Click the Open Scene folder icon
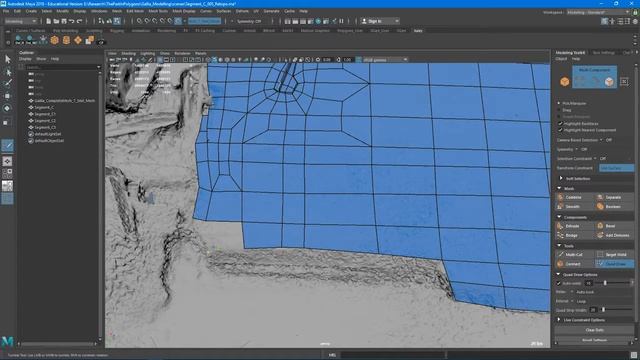The height and width of the screenshot is (360, 640). (56, 21)
